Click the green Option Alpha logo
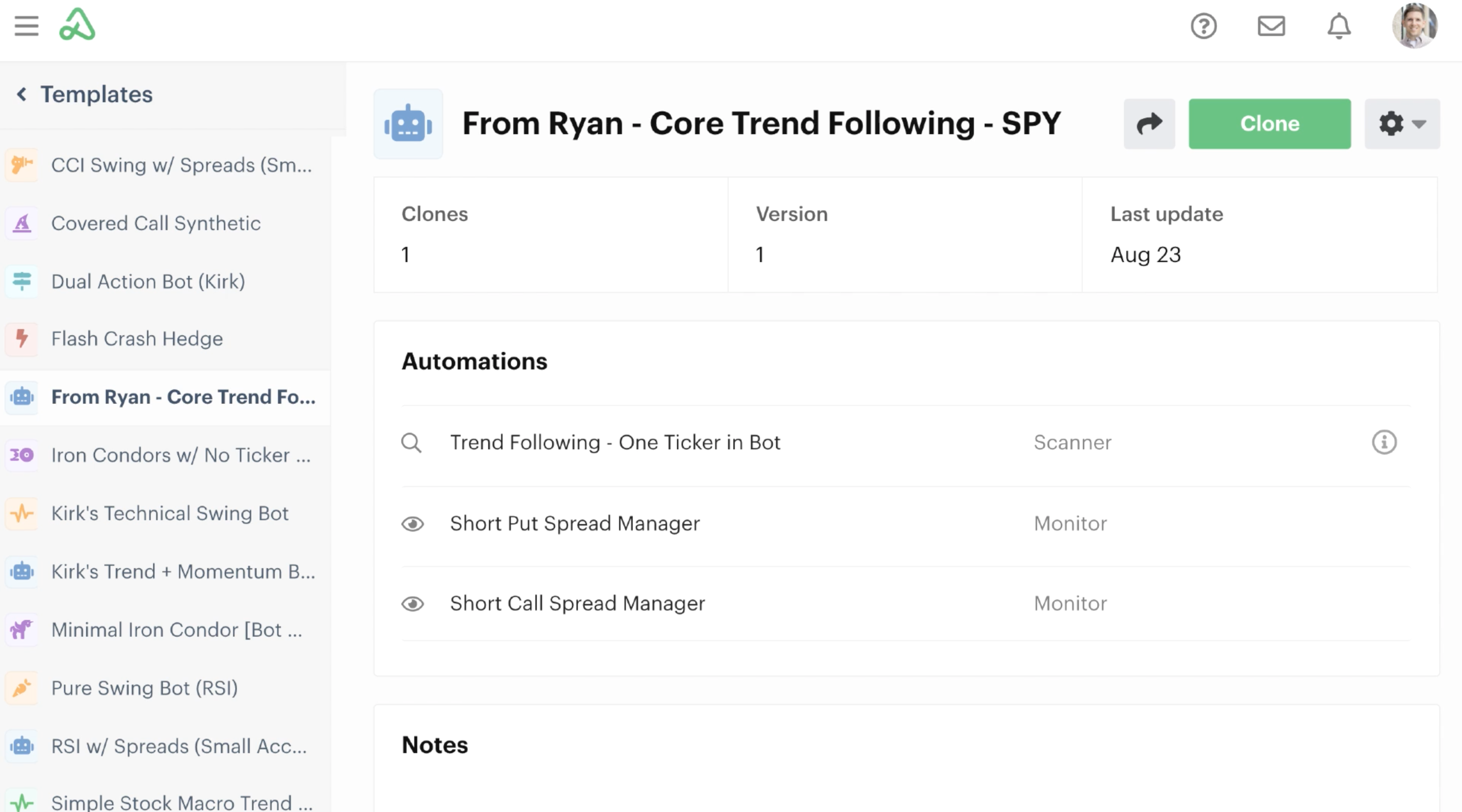This screenshot has width=1462, height=812. [x=77, y=25]
